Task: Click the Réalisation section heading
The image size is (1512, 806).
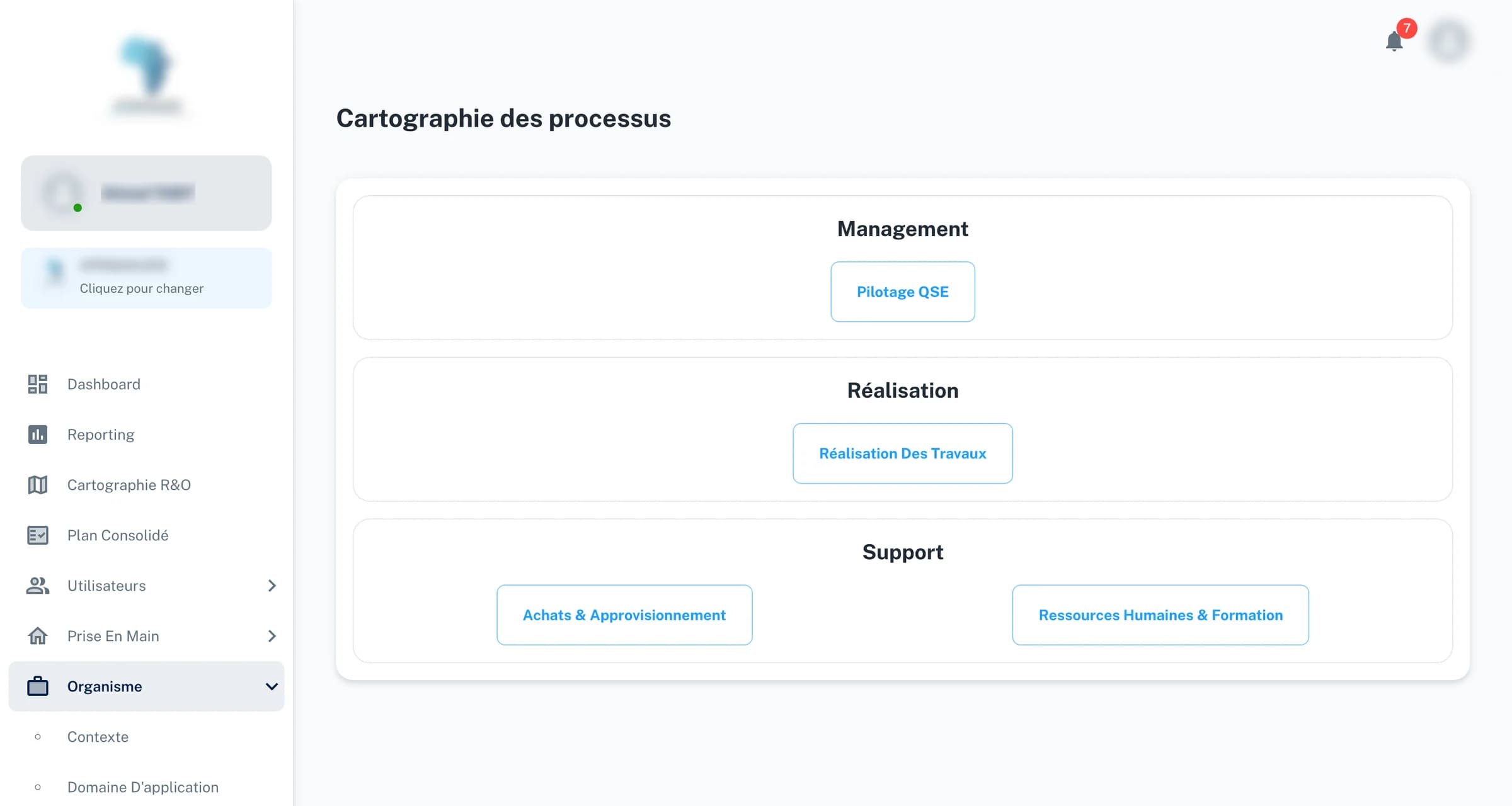Action: (902, 390)
